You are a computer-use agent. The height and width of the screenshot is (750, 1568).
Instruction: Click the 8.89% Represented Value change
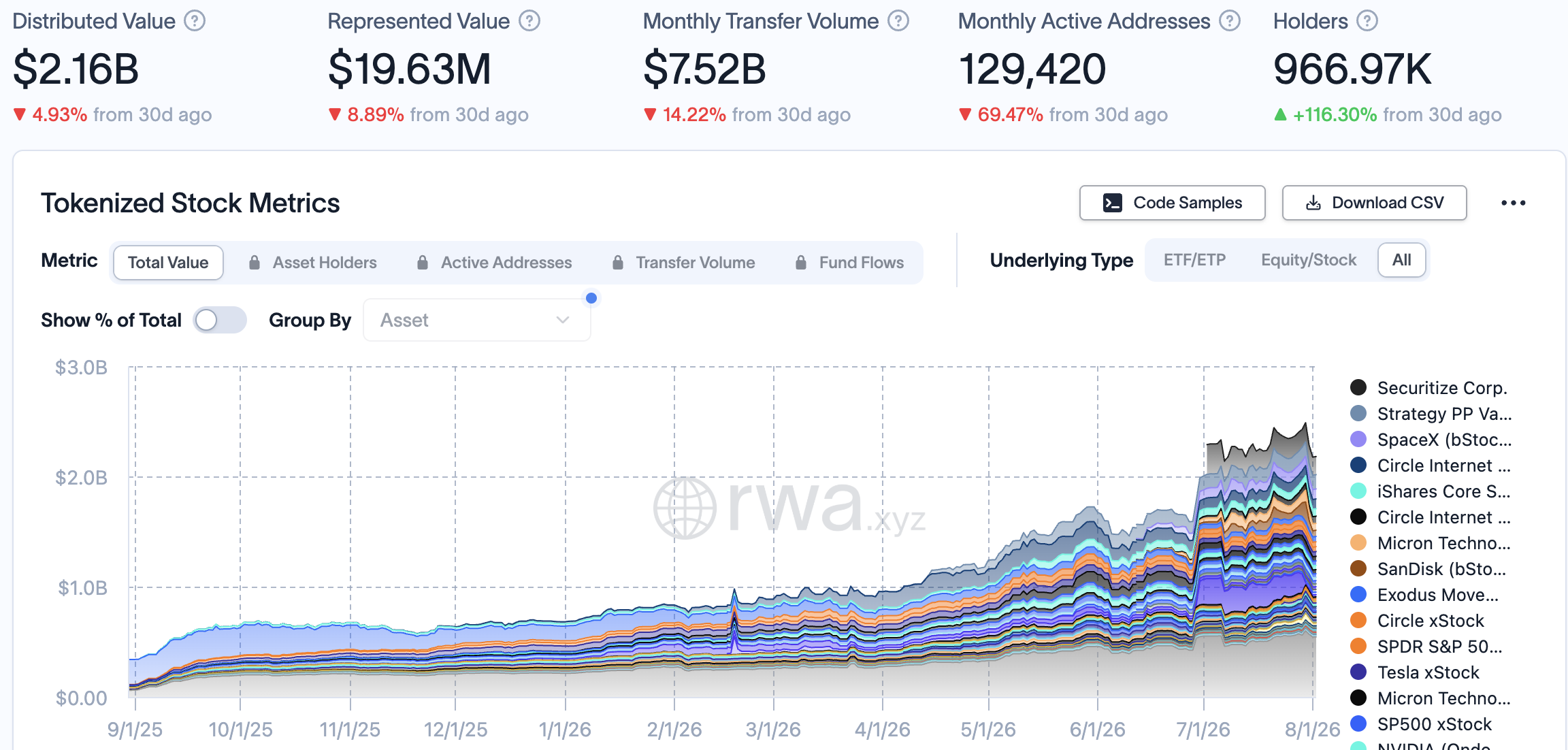pyautogui.click(x=376, y=114)
